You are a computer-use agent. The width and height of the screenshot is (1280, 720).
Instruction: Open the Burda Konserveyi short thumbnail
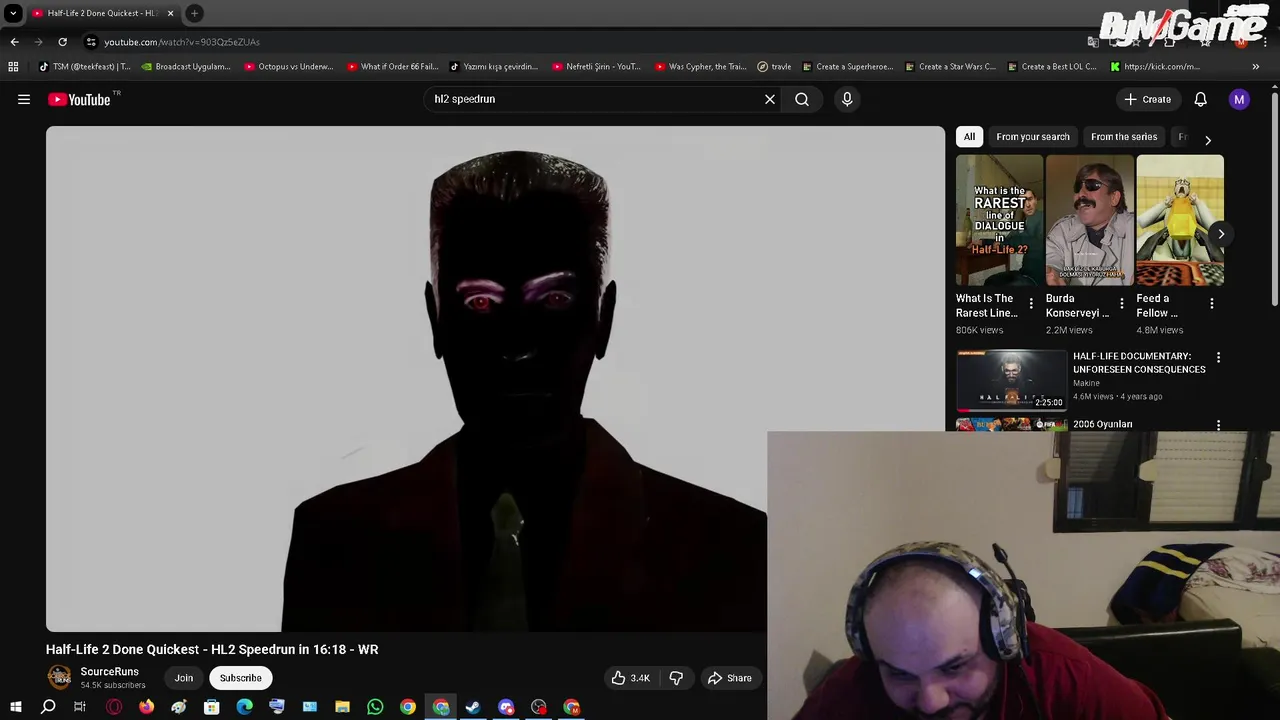1089,221
